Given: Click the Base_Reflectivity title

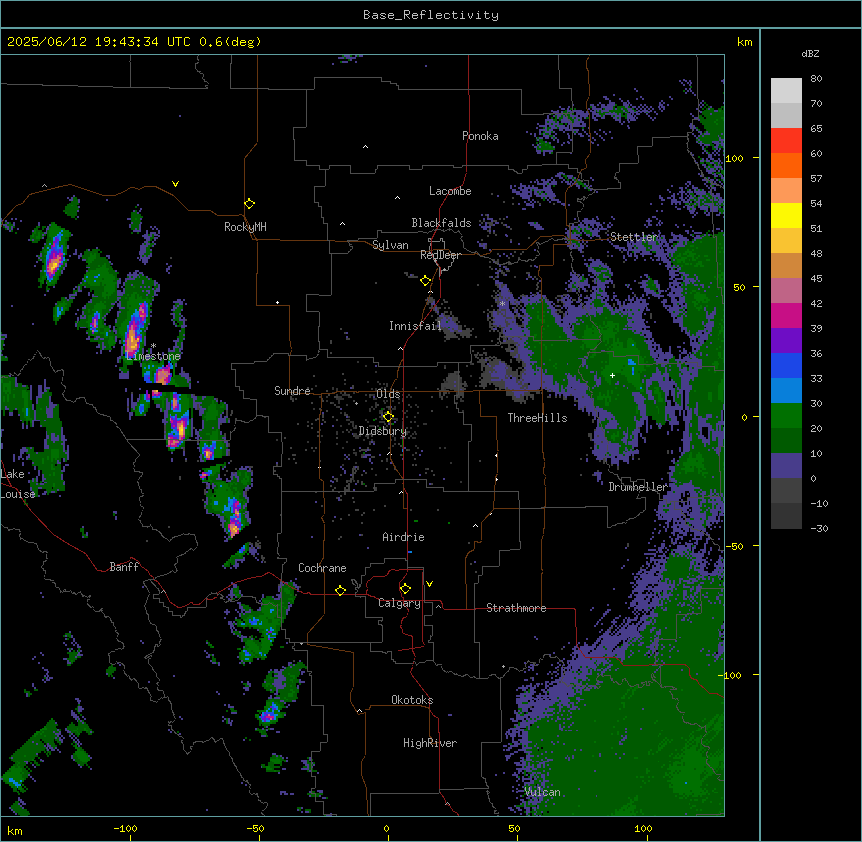Looking at the screenshot, I should [x=431, y=15].
